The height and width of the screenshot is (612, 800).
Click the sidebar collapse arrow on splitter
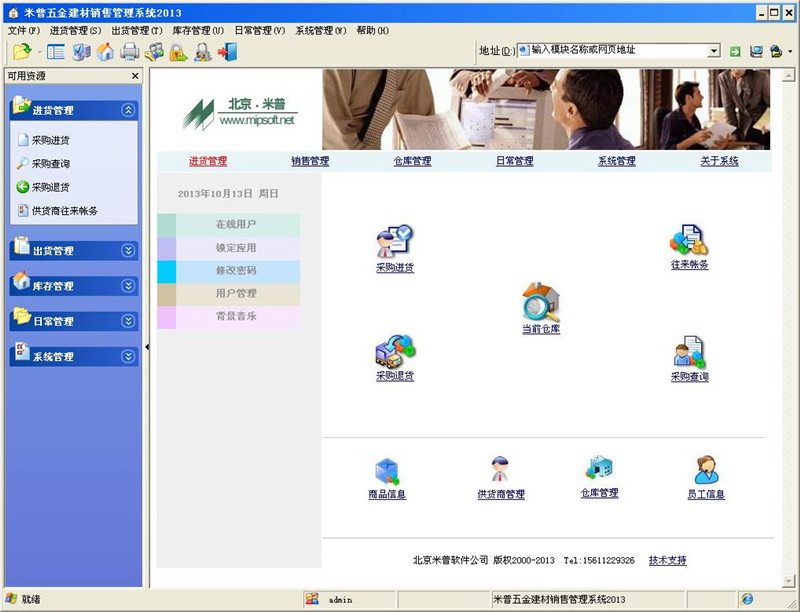(x=147, y=347)
